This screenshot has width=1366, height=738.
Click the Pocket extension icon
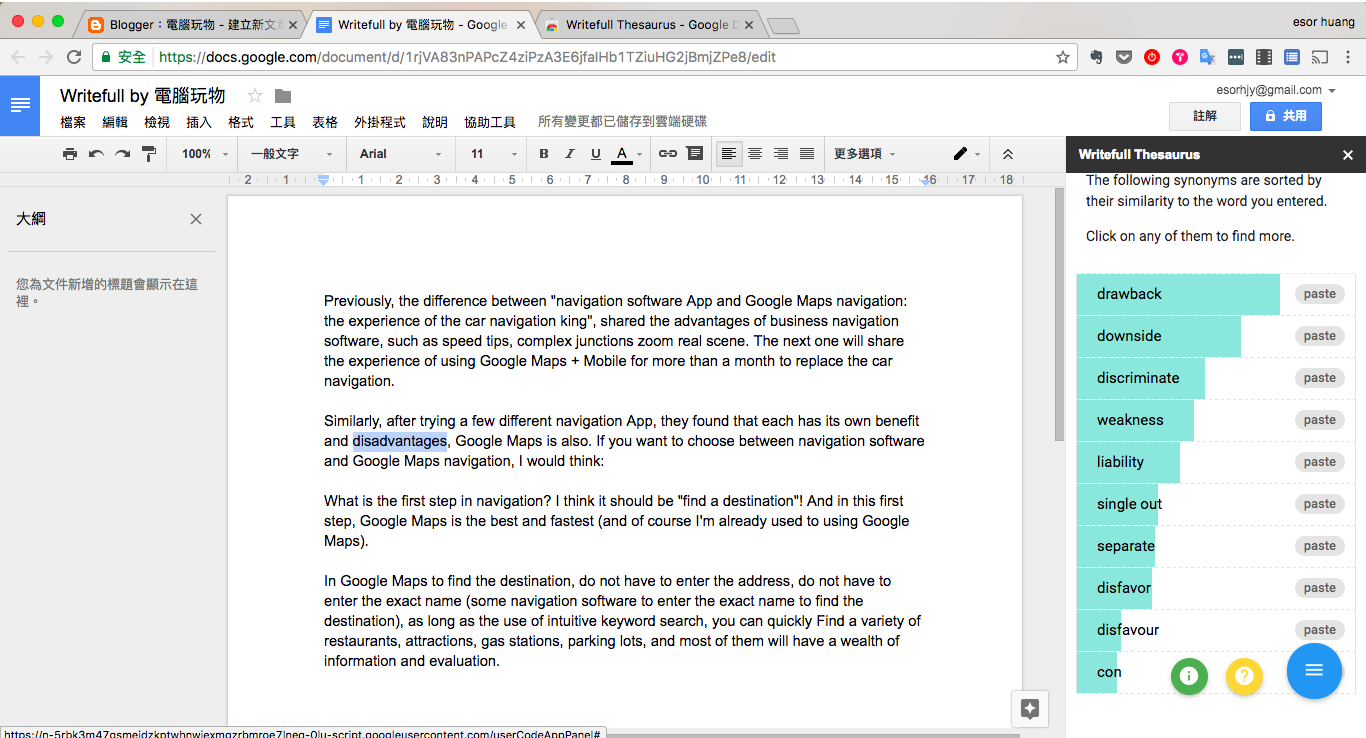coord(1124,57)
